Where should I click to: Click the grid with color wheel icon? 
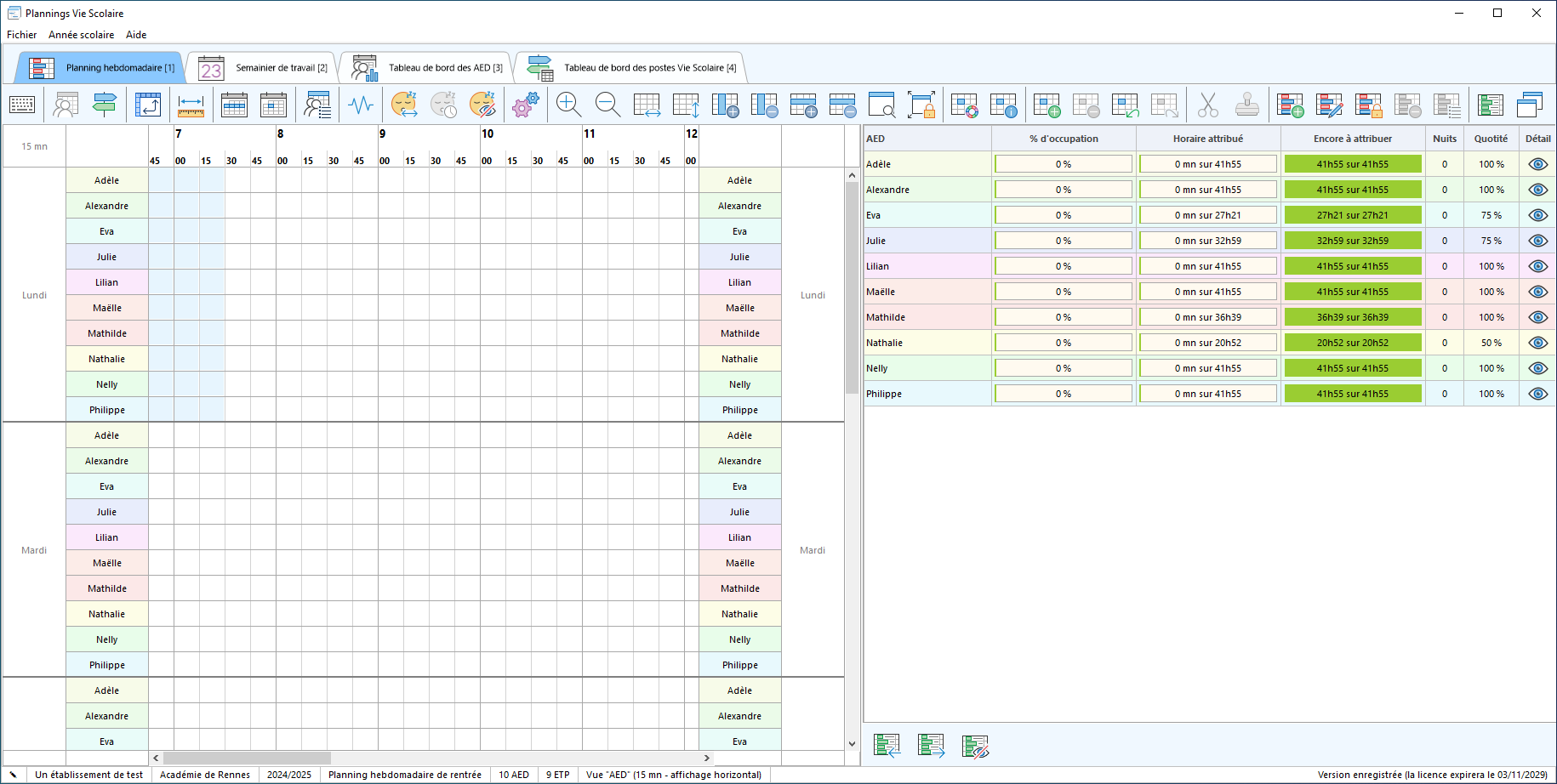[964, 105]
